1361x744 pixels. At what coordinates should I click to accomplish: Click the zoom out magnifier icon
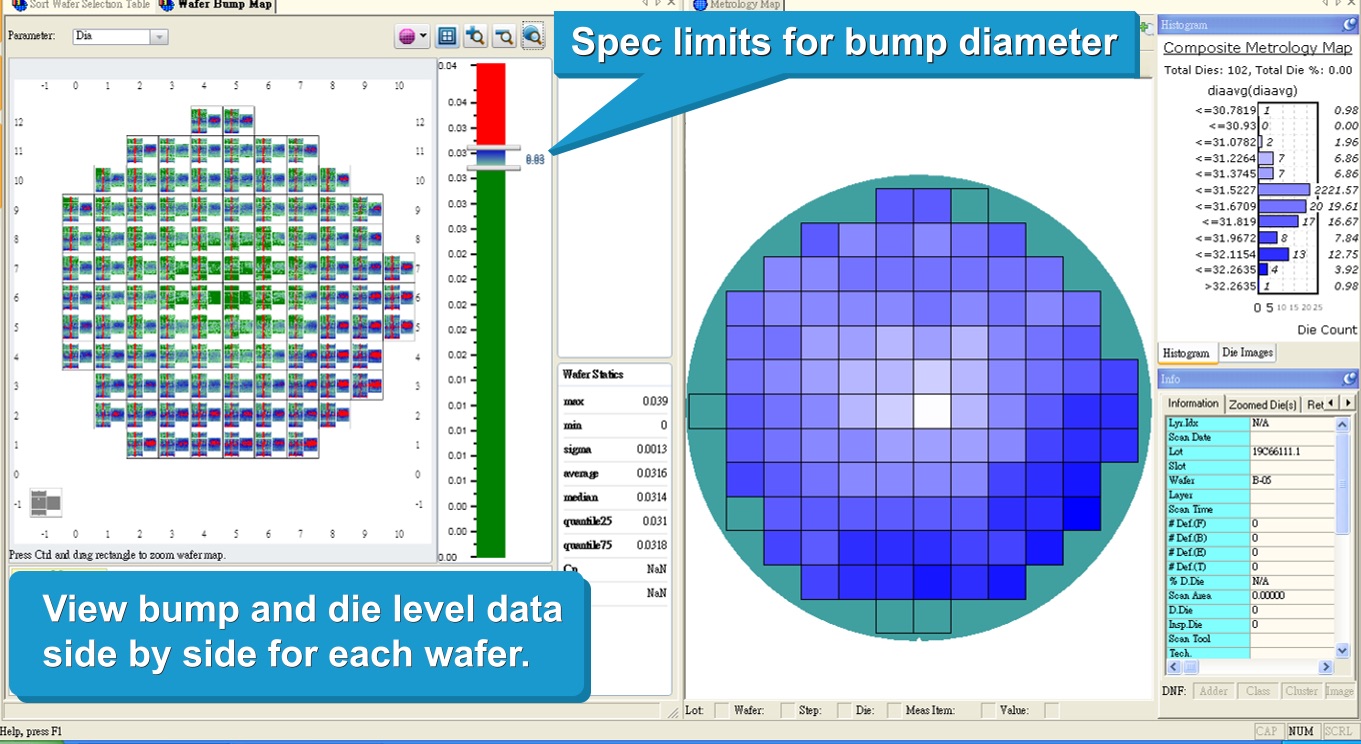pos(505,37)
